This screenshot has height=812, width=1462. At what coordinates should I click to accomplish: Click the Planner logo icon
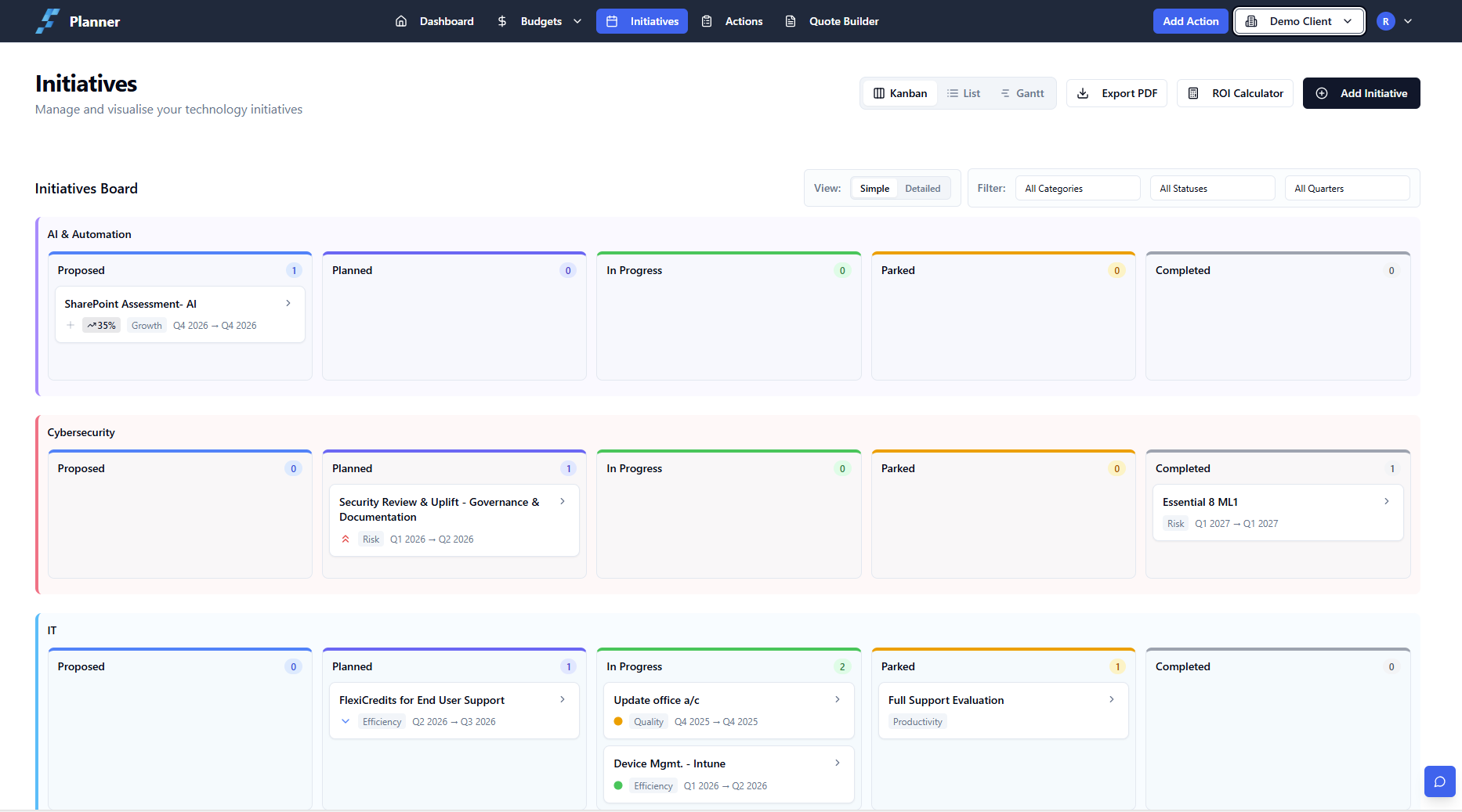[46, 20]
